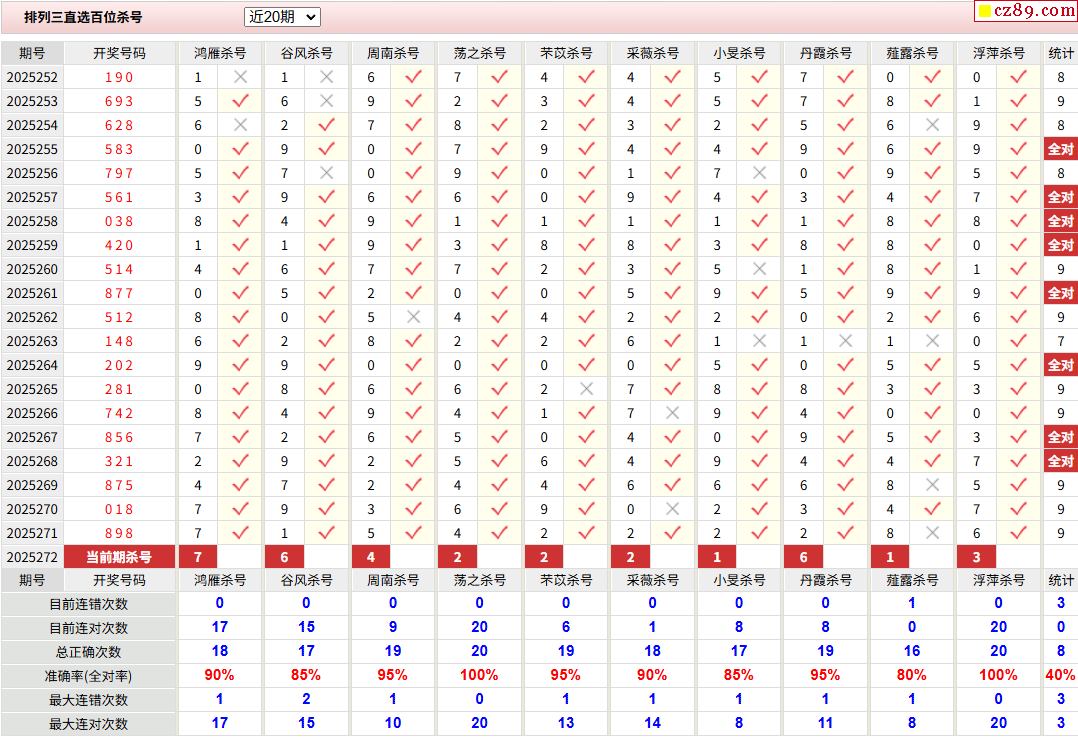Screen dimensions: 1078x737
Task: Click the red 3 under 浮萍杀号 in row 2025272
Action: point(976,557)
